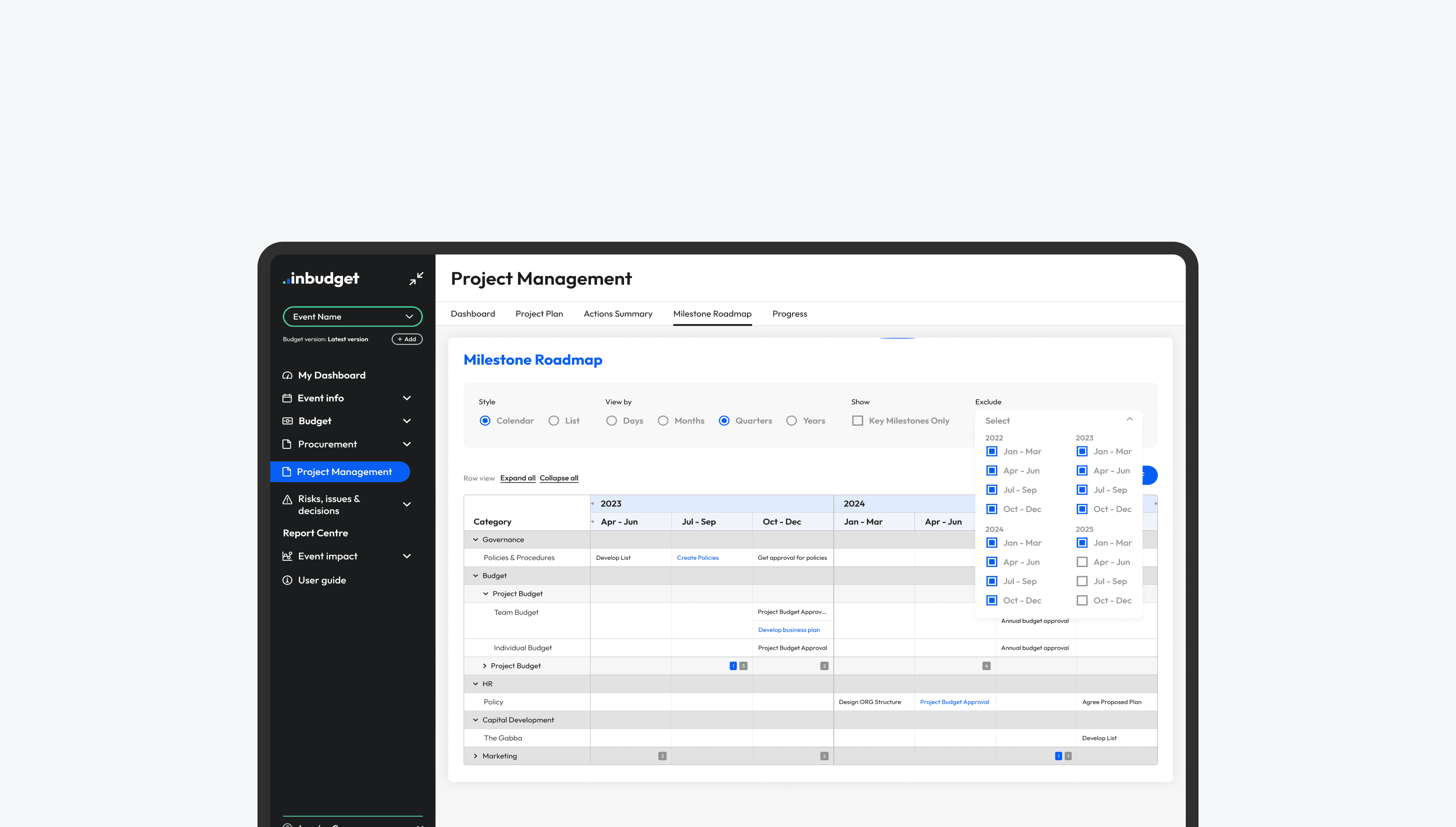Click the Risks warning triangle icon

click(287, 499)
